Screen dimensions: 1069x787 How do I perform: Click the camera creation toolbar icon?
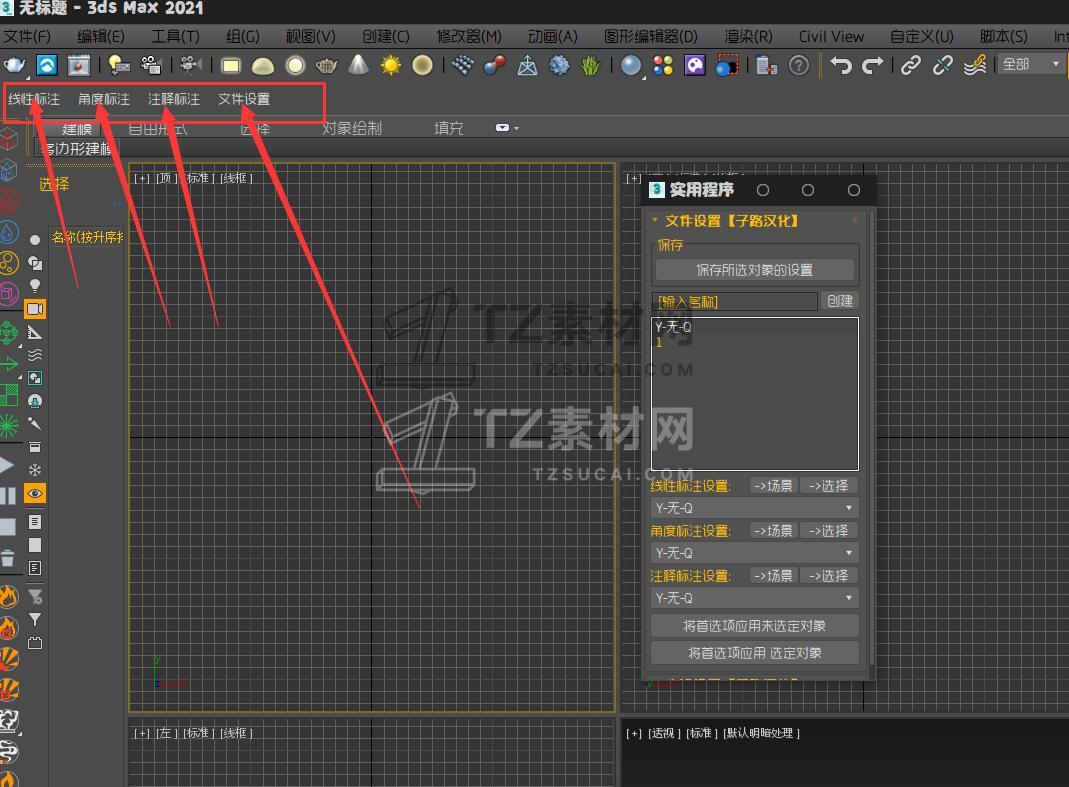pos(151,65)
